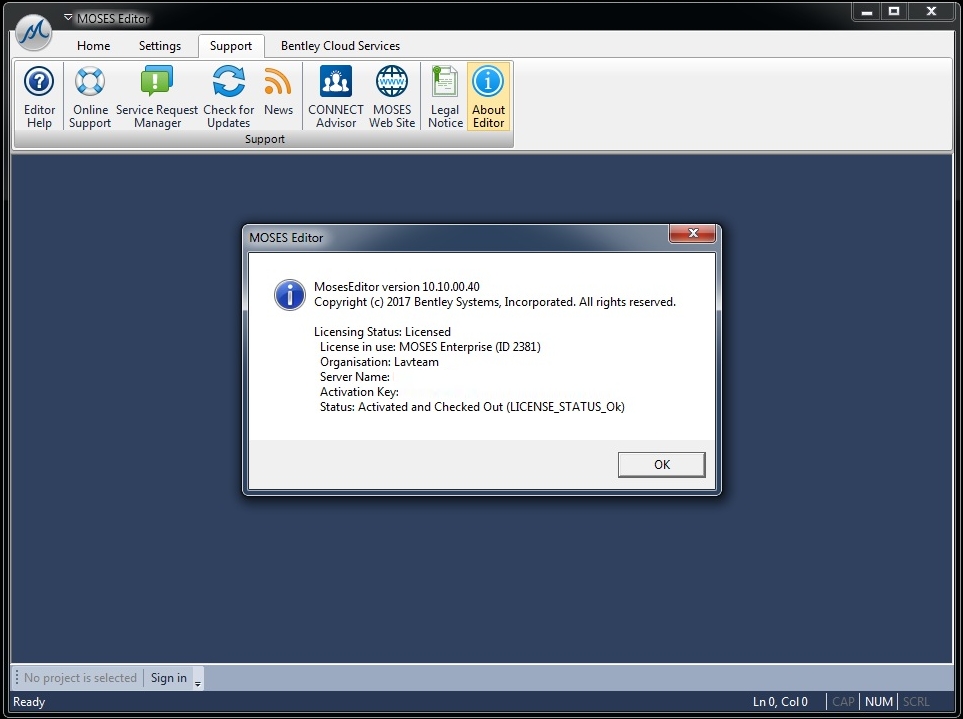Launch Service Request Manager
The height and width of the screenshot is (719, 963).
pos(157,97)
